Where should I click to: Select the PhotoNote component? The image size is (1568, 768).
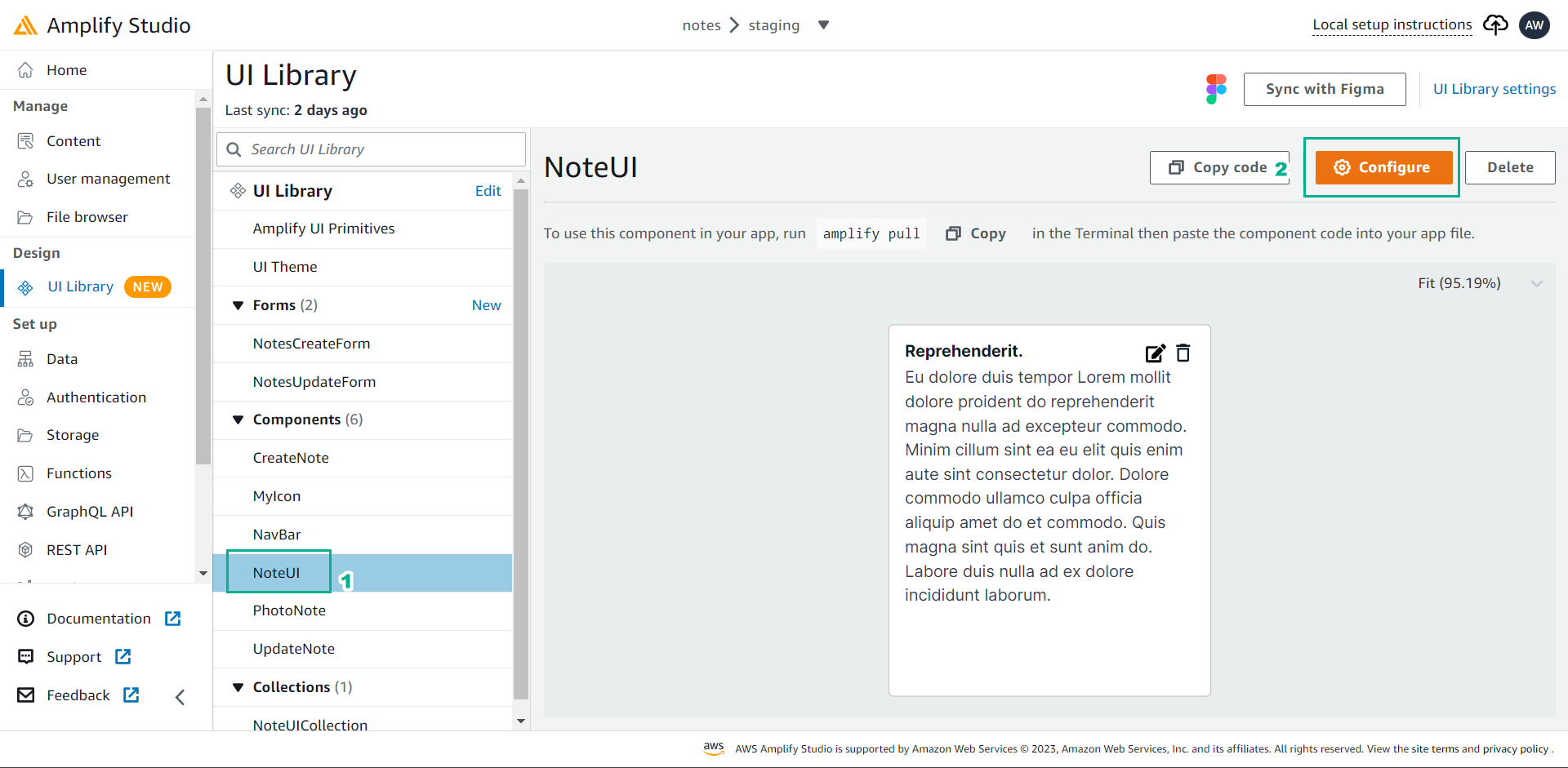point(363,610)
